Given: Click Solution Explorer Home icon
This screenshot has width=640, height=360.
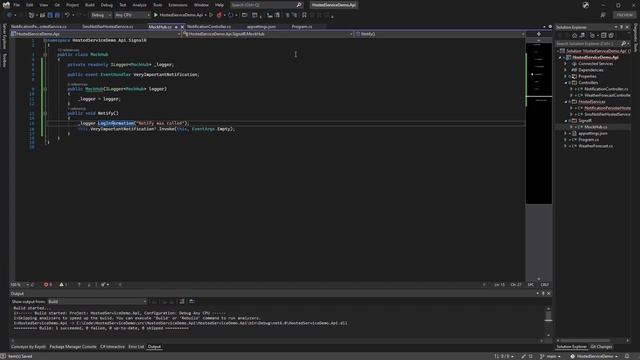Looking at the screenshot, I should (x=574, y=36).
